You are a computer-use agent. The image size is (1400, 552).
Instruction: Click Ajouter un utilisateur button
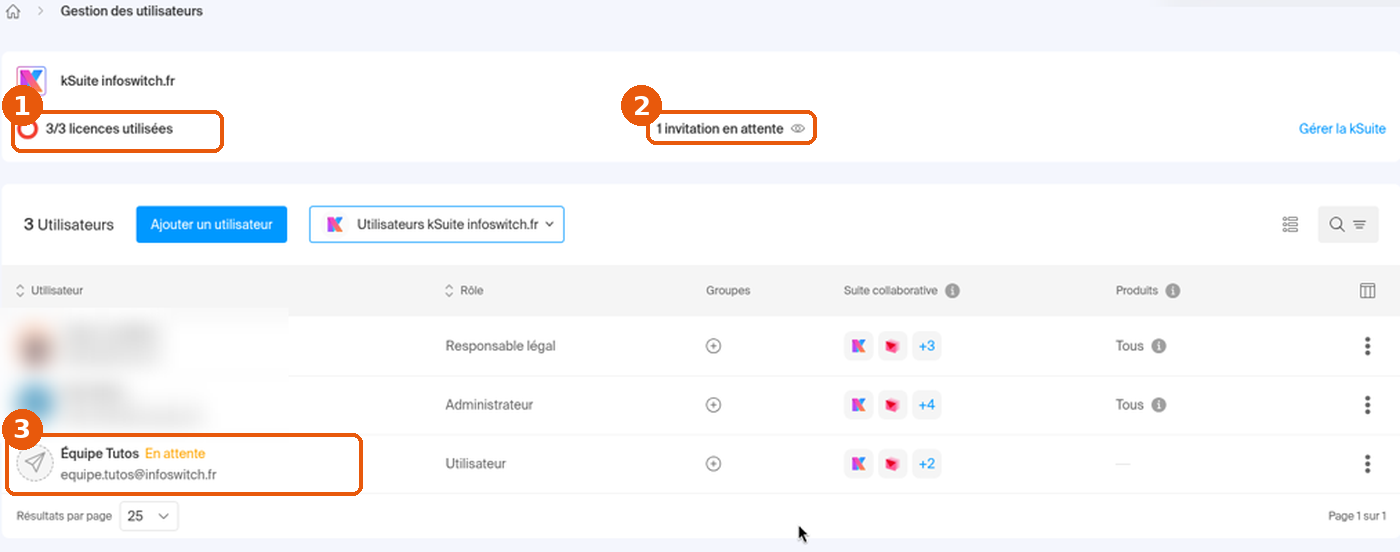click(x=211, y=224)
